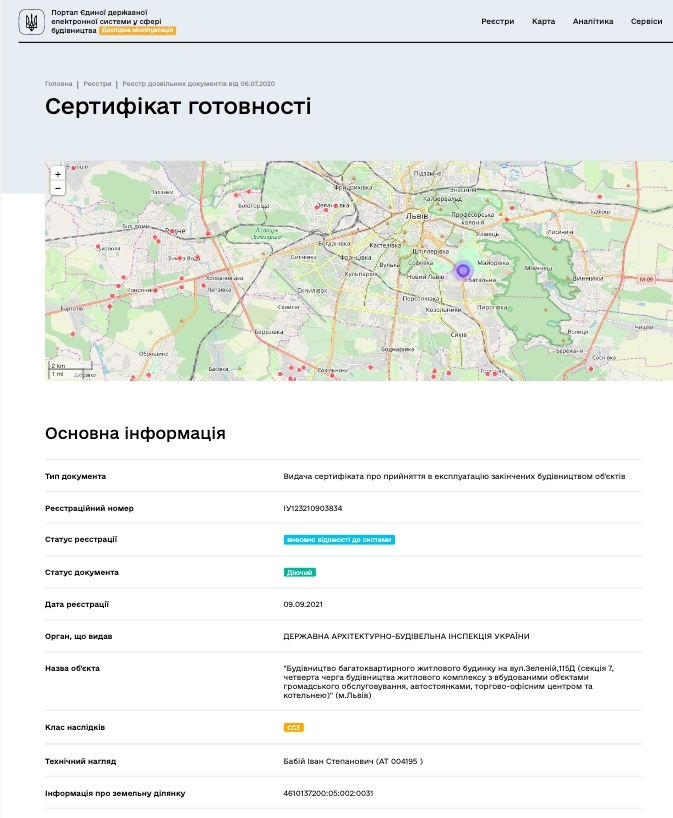Click the name Бабій Іван Степанович
The height and width of the screenshot is (818, 673).
click(328, 761)
